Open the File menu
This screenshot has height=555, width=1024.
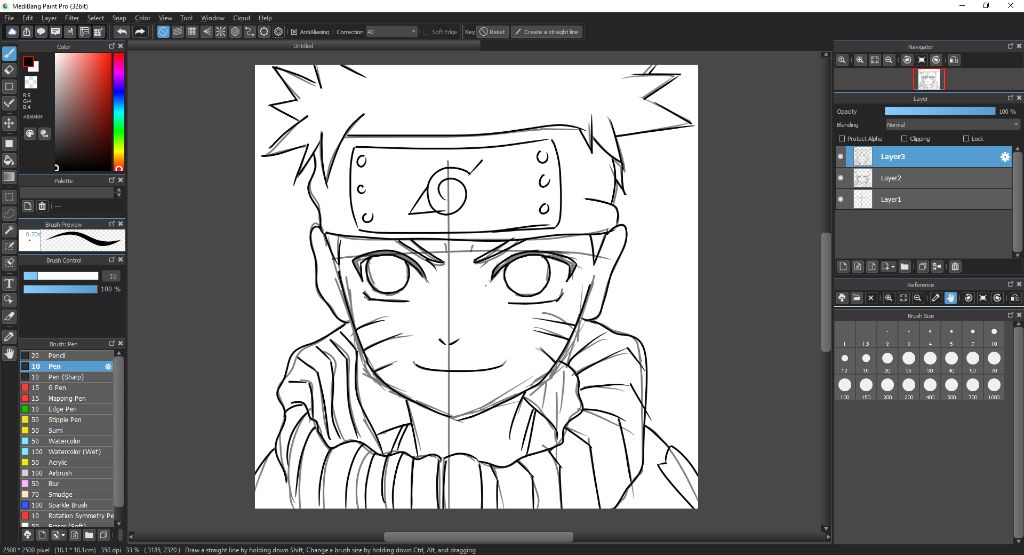[x=9, y=18]
